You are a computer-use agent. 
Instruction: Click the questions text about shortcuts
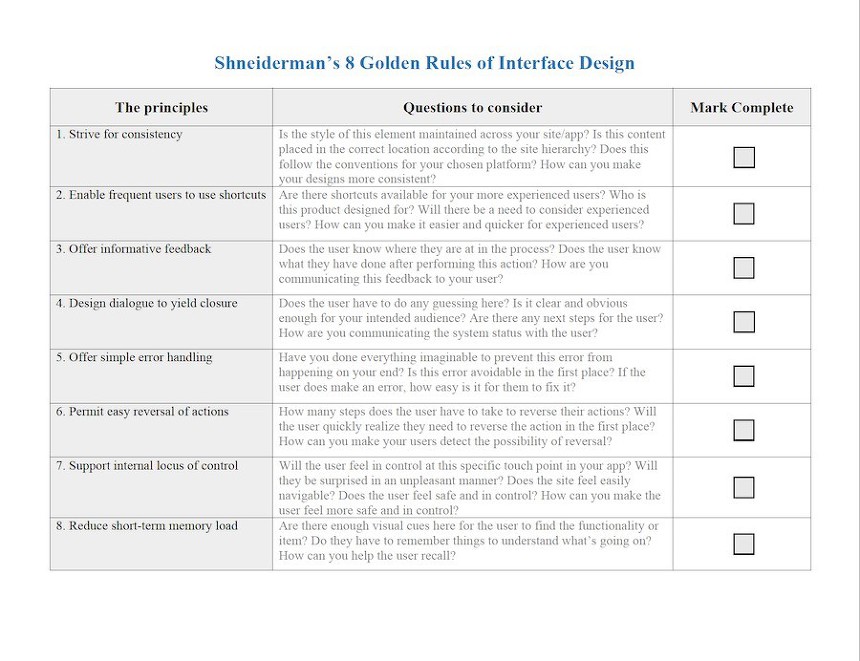coord(463,210)
